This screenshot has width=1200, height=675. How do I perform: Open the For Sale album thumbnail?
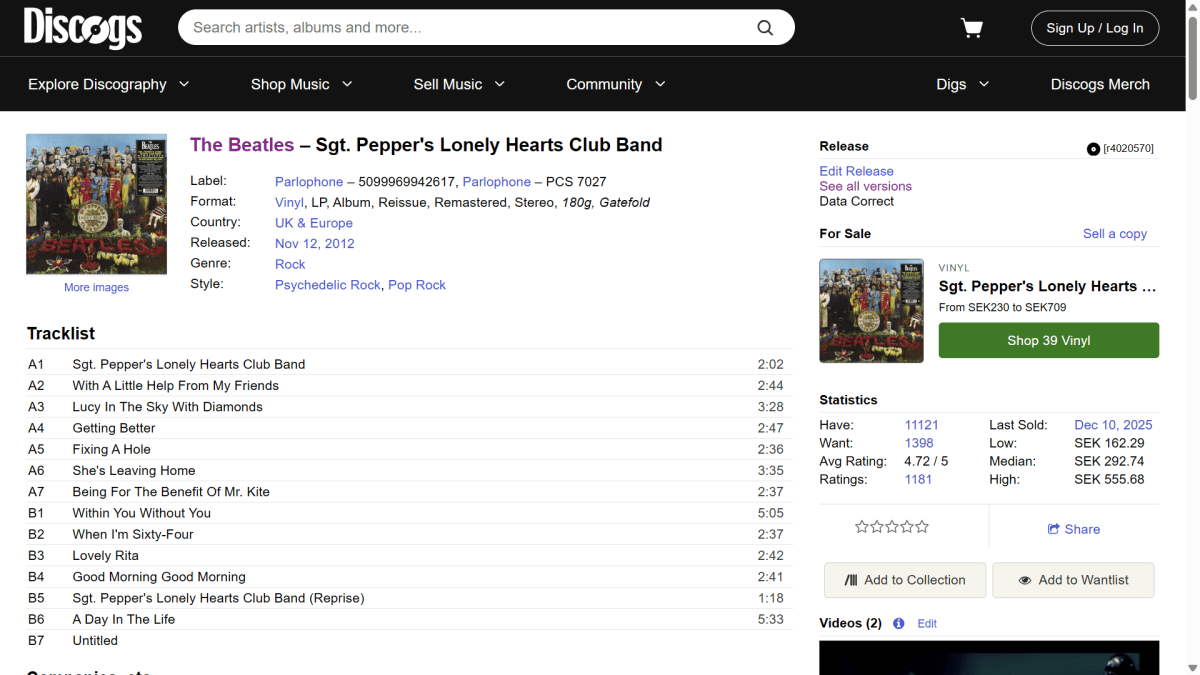[872, 311]
